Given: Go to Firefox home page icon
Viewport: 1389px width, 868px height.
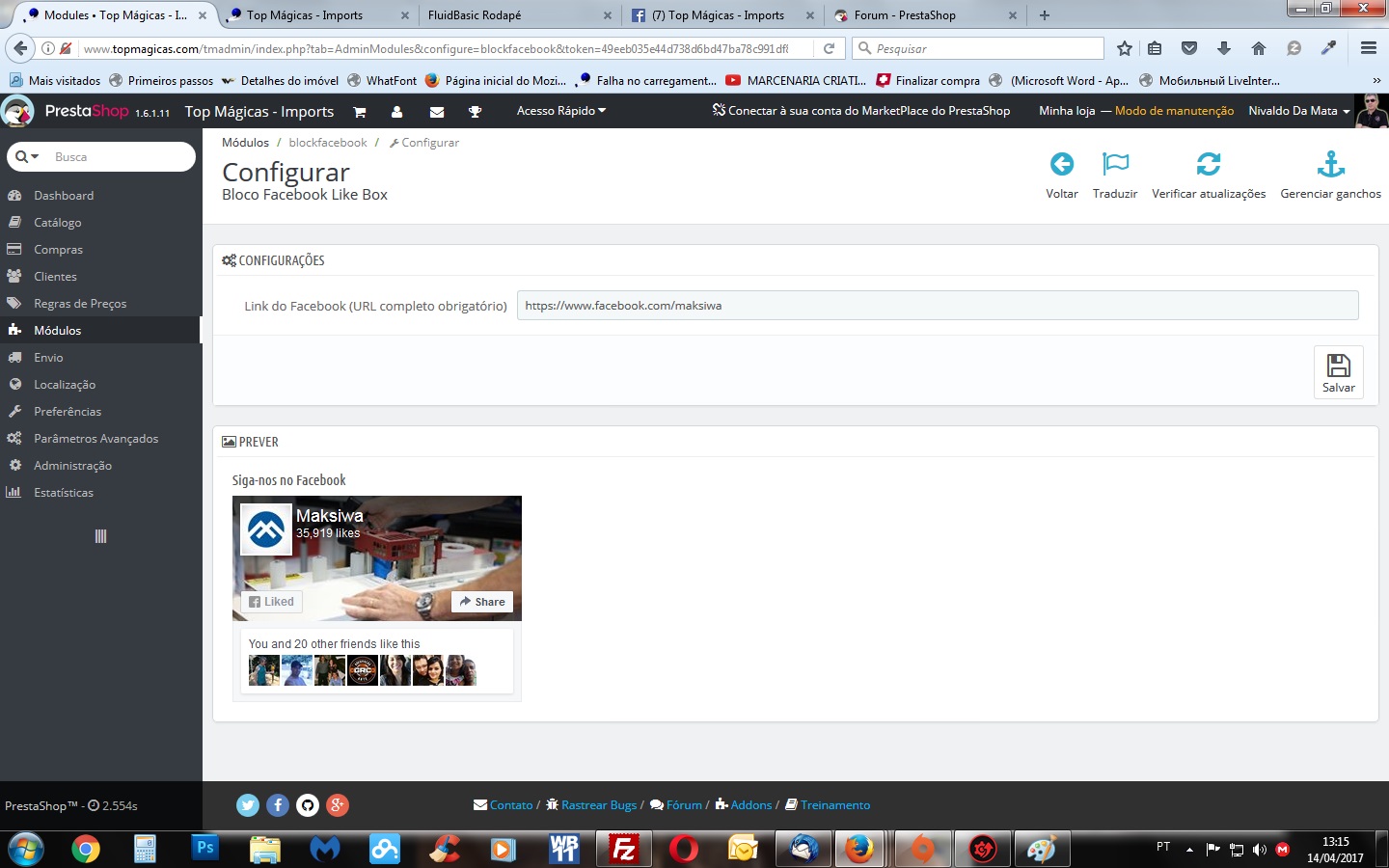Looking at the screenshot, I should click(x=1259, y=48).
